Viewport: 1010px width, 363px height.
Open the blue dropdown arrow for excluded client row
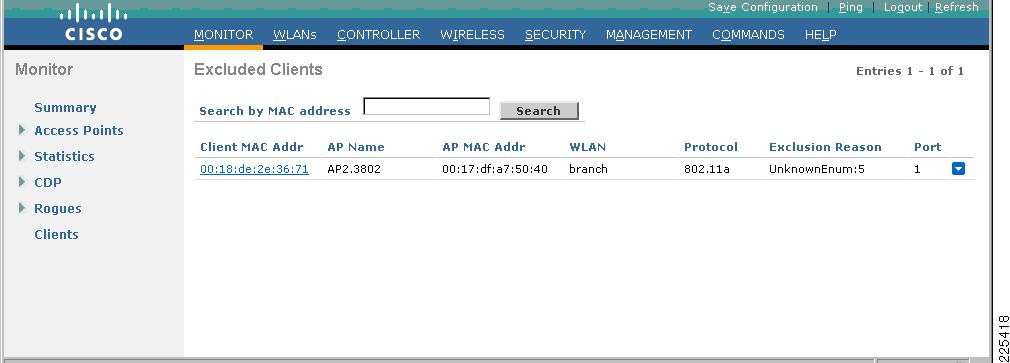[958, 169]
